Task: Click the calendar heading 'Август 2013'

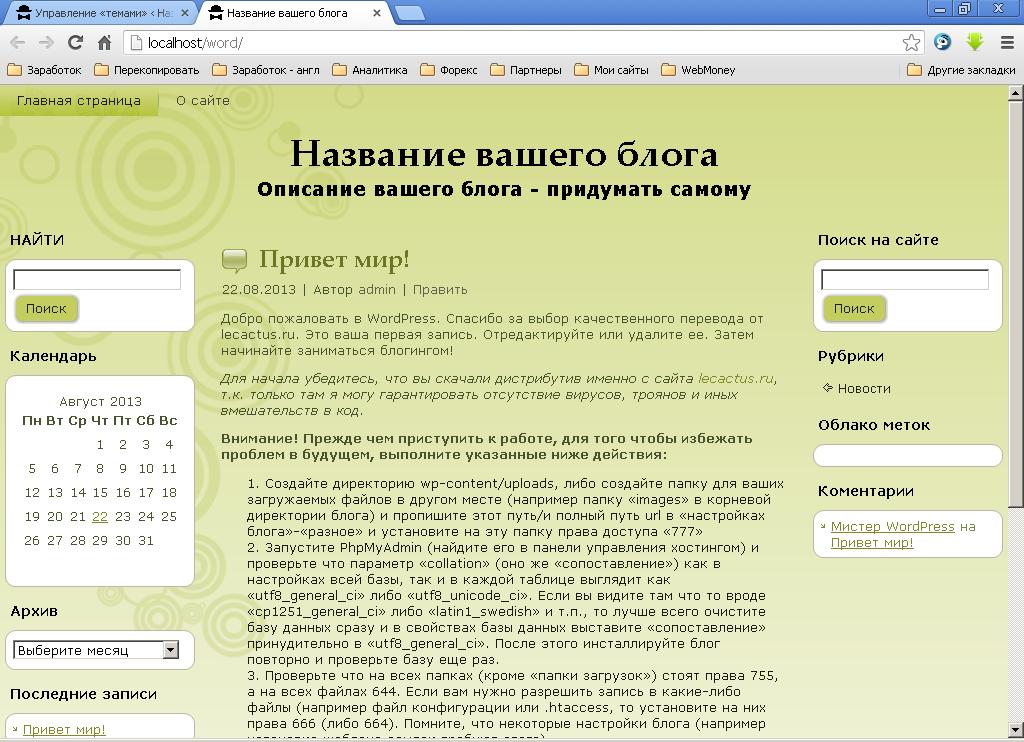Action: tap(101, 402)
